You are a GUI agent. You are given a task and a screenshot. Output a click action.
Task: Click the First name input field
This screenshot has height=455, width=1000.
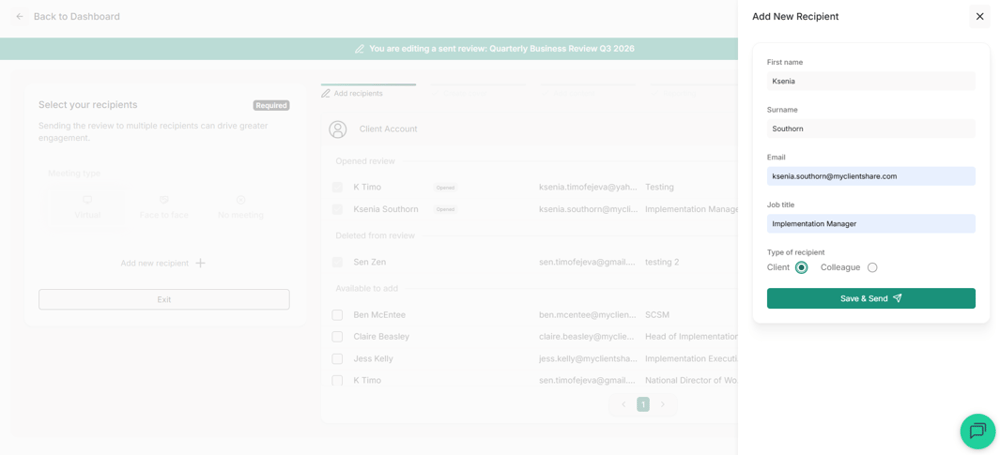(x=871, y=81)
